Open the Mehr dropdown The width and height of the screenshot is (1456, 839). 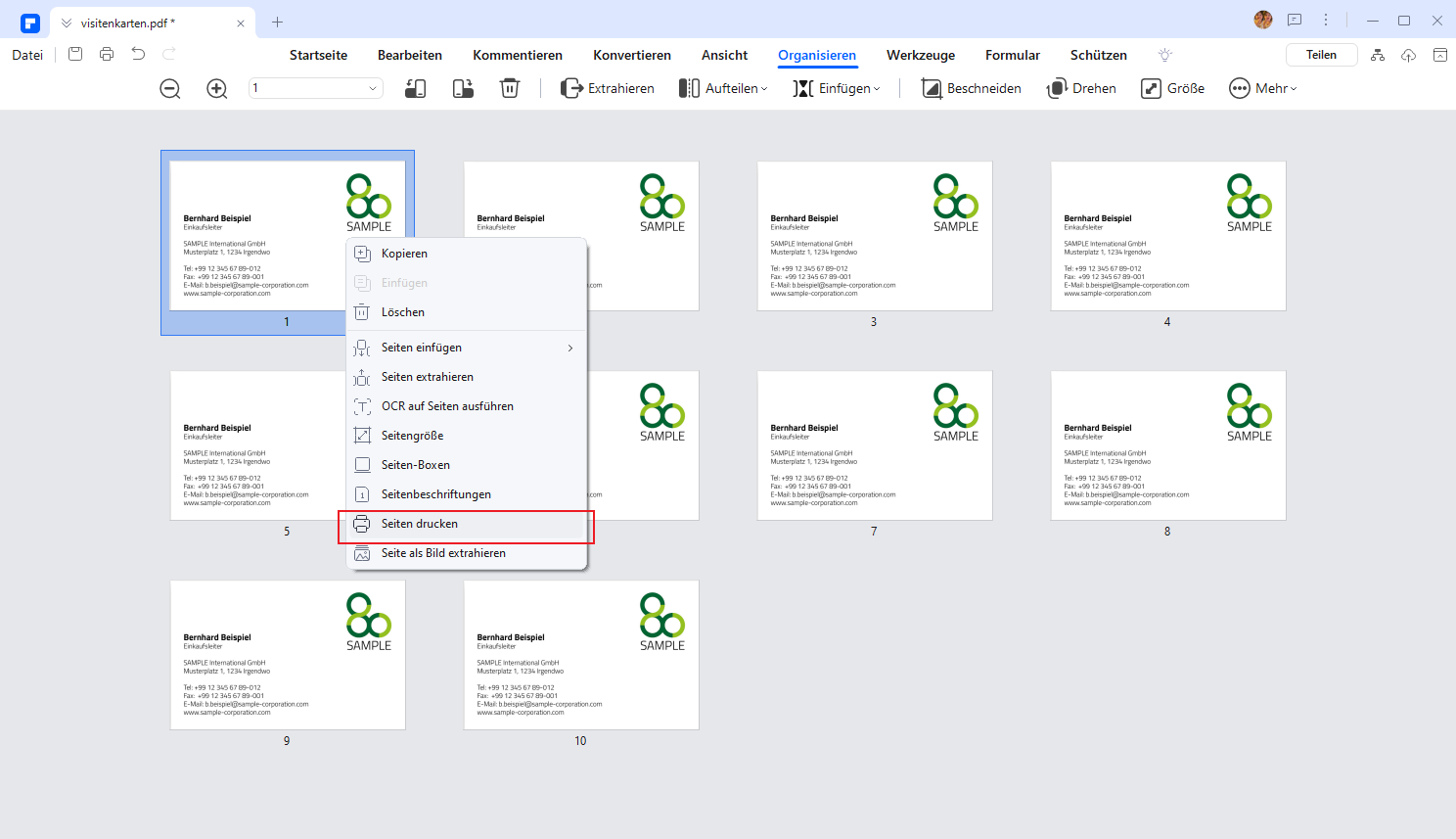coord(1263,89)
